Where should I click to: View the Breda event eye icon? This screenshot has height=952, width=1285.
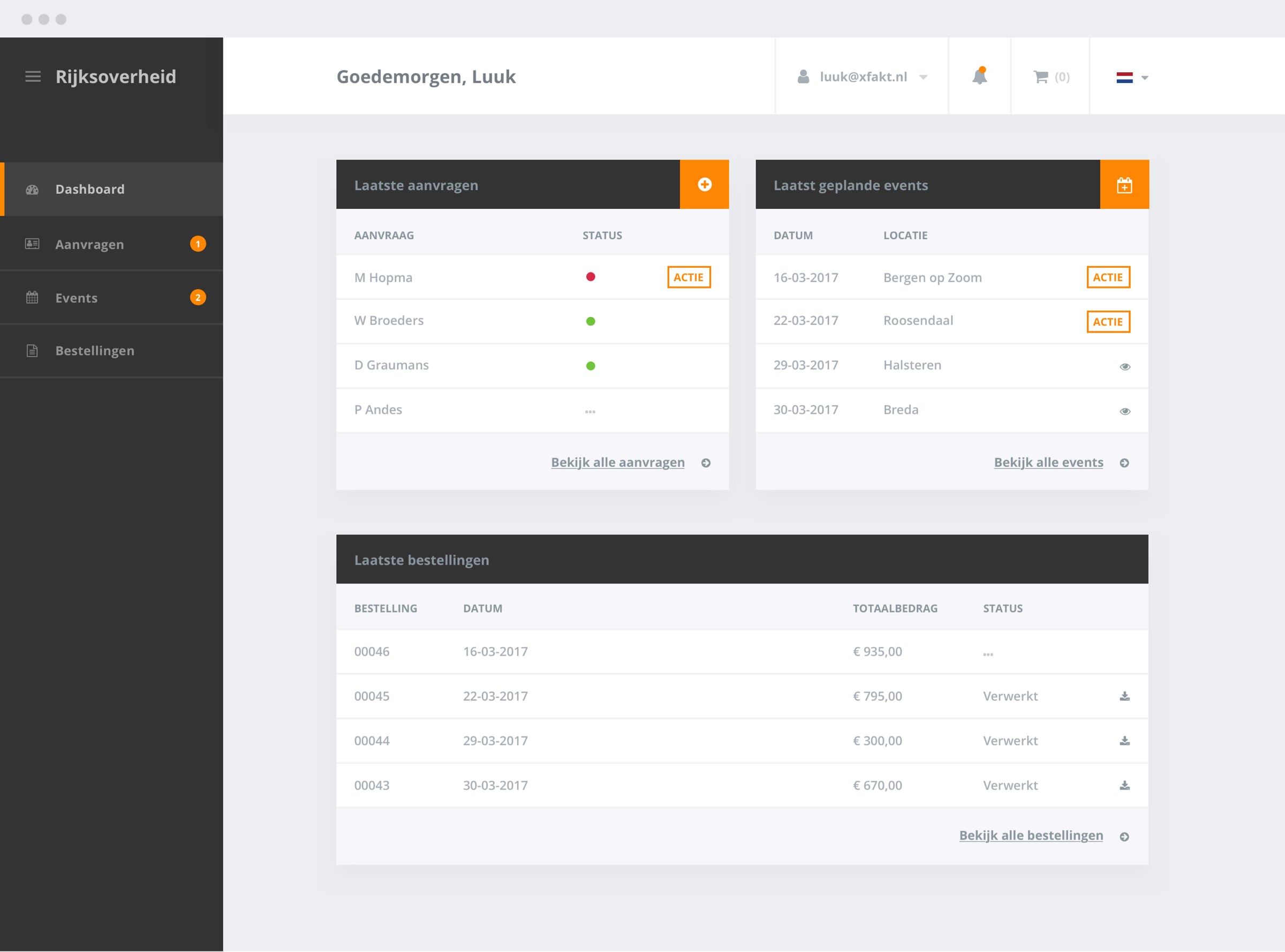[1124, 411]
